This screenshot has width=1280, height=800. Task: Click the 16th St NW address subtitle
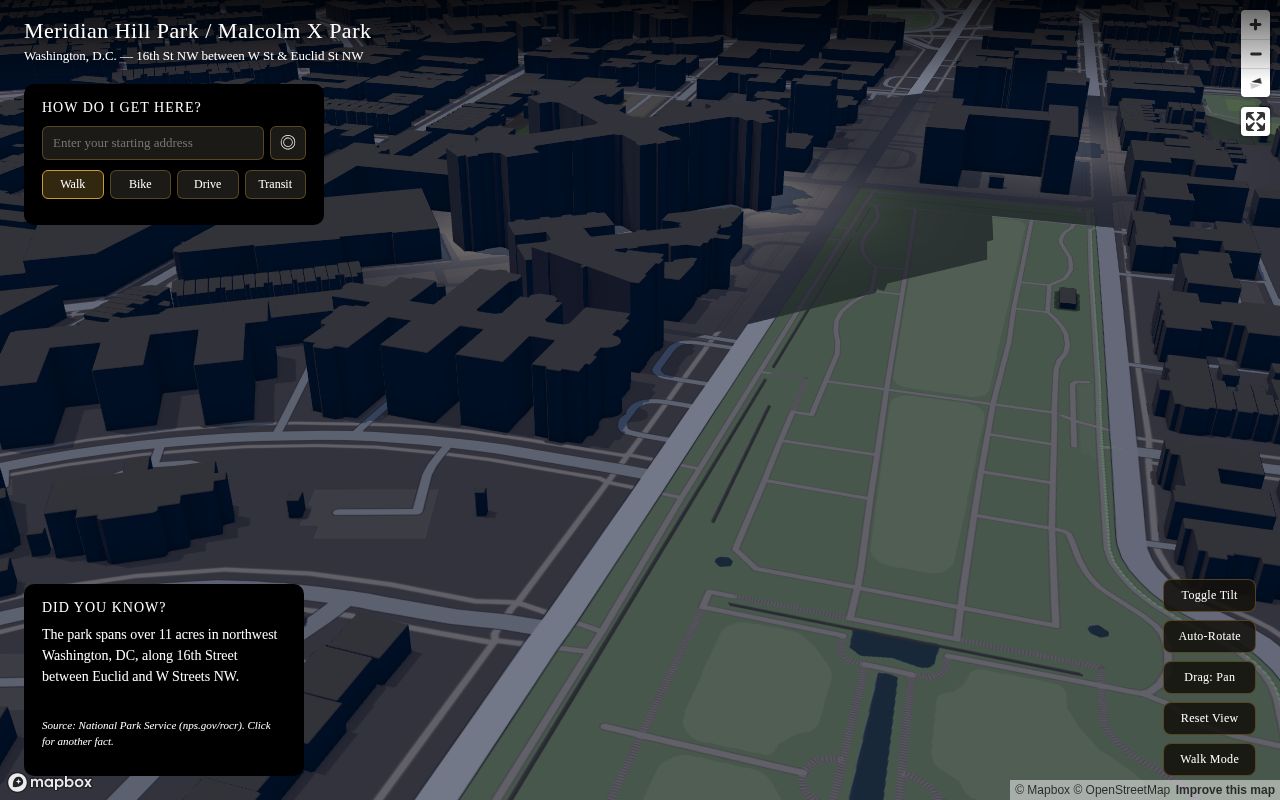(x=193, y=56)
